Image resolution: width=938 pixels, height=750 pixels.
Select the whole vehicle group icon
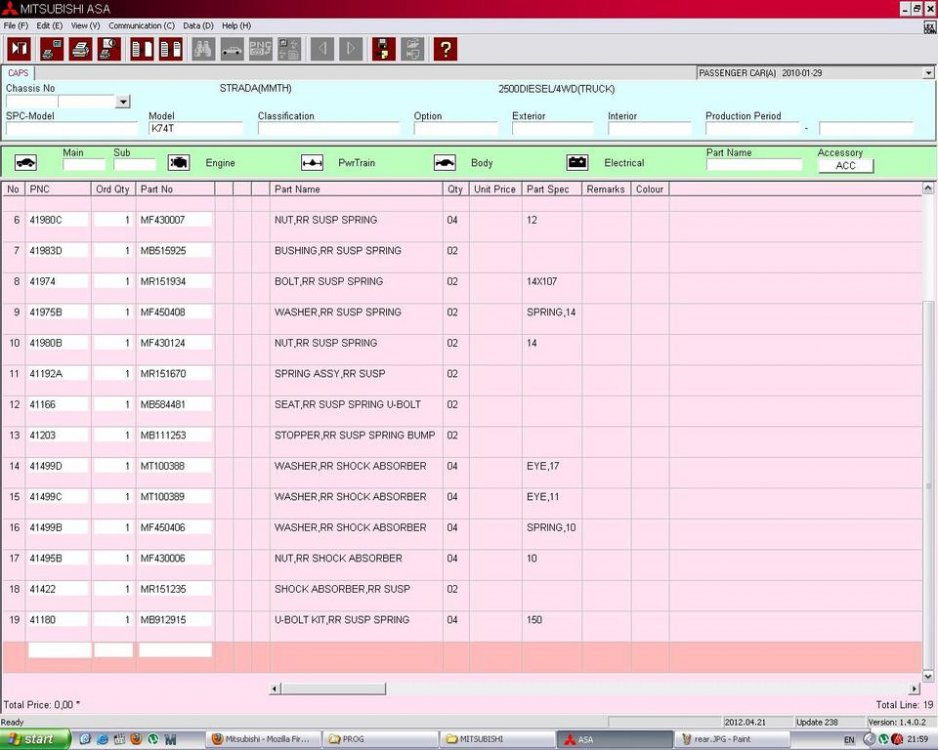26,162
